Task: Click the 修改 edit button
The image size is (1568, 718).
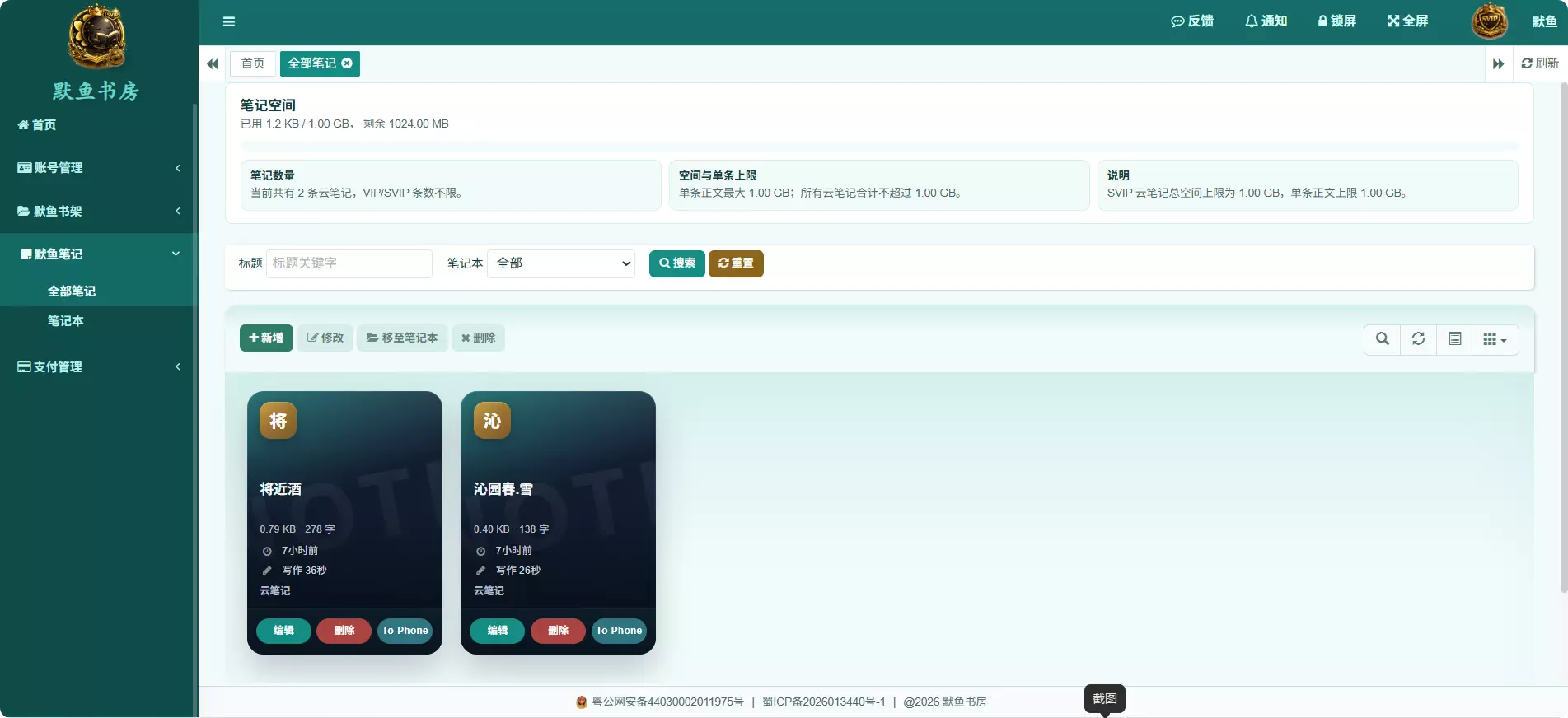Action: [325, 338]
